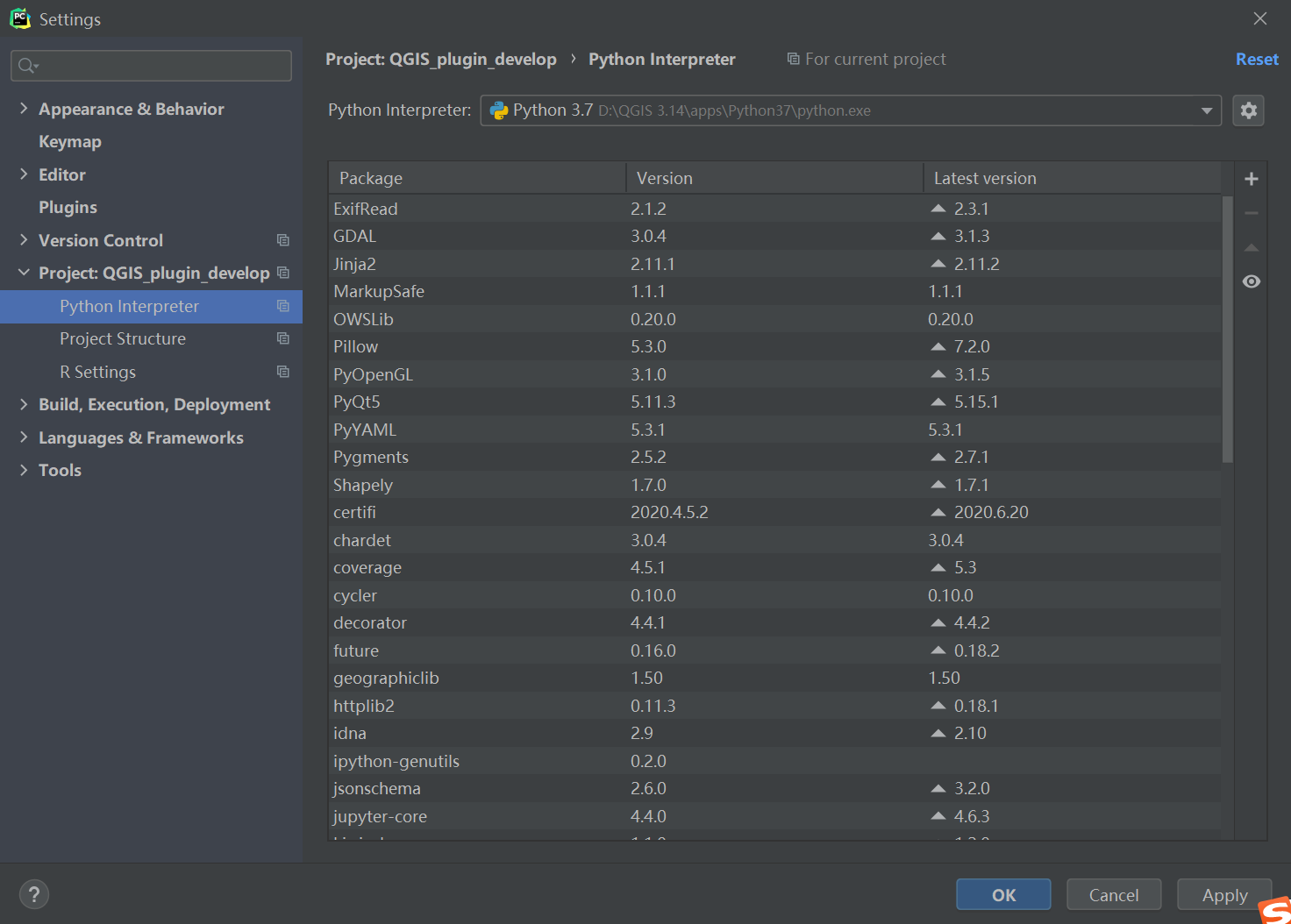Select the OWSLib package row
Viewport: 1291px width, 924px height.
pyautogui.click(x=774, y=319)
